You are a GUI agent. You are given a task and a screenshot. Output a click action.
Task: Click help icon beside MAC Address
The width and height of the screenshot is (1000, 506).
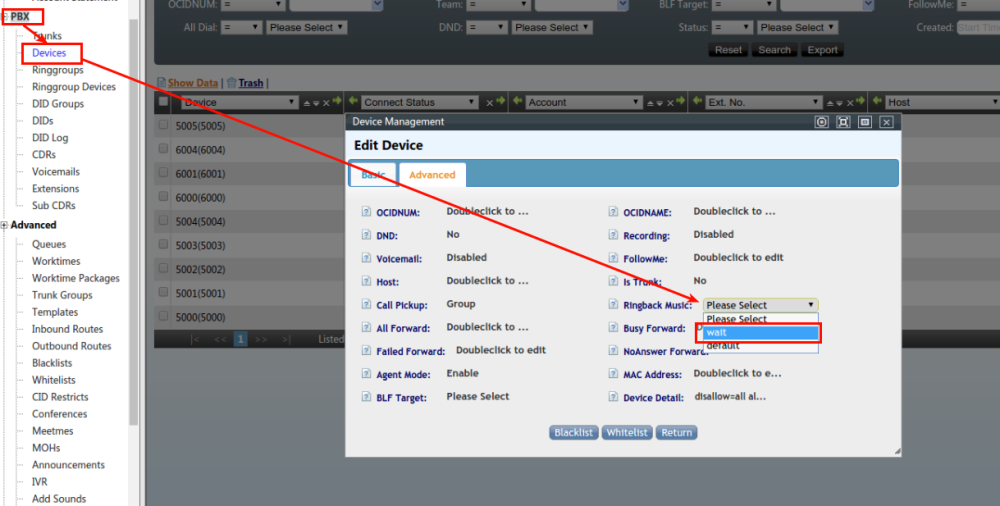click(613, 374)
